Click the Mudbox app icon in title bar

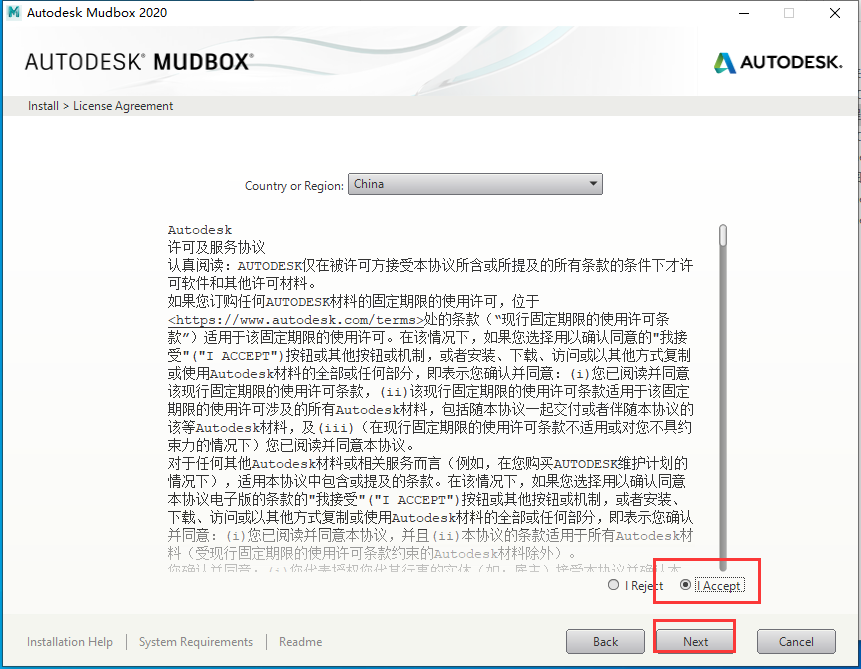(14, 12)
